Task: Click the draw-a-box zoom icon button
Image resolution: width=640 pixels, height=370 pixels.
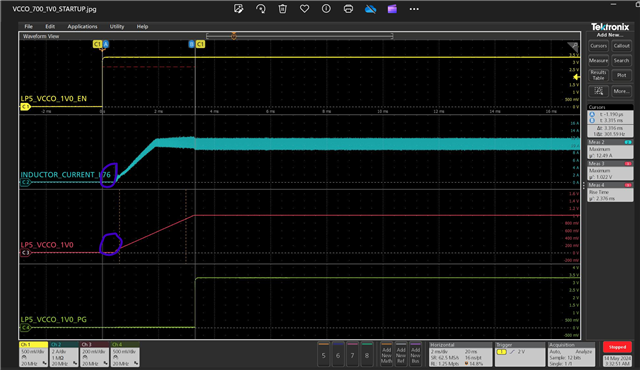Action: [598, 91]
